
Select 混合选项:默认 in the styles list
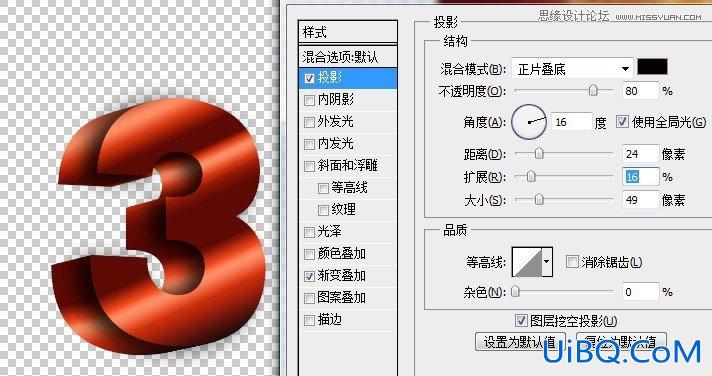pos(348,57)
